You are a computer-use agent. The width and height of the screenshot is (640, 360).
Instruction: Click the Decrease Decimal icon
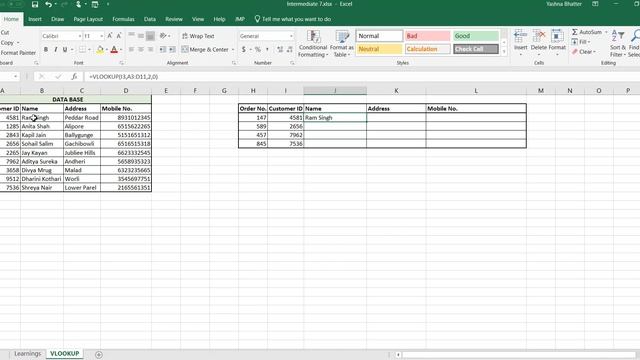tap(290, 49)
